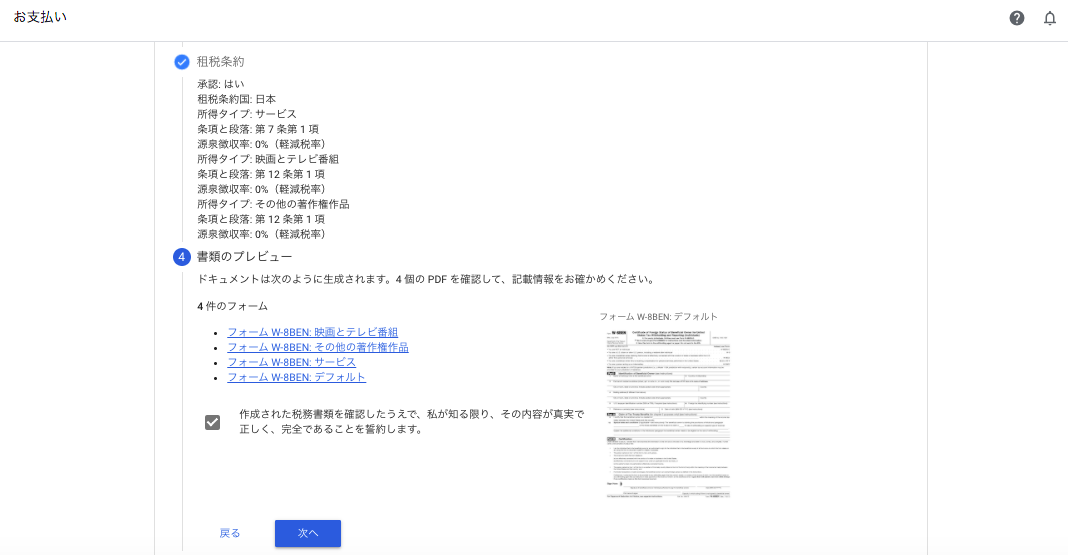Open the フォーム W-8BEN: 映画とテレビ番組 link
Viewport: 1068px width, 555px height.
(x=312, y=332)
